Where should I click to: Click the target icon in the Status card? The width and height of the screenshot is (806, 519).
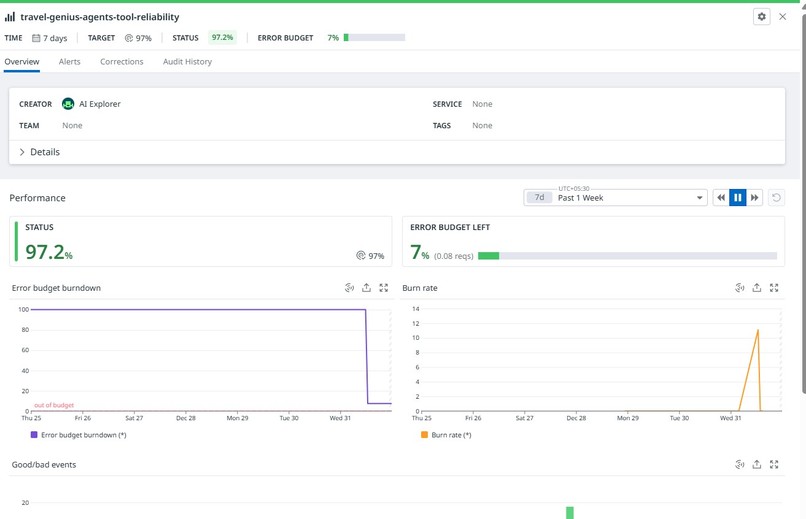click(x=361, y=255)
